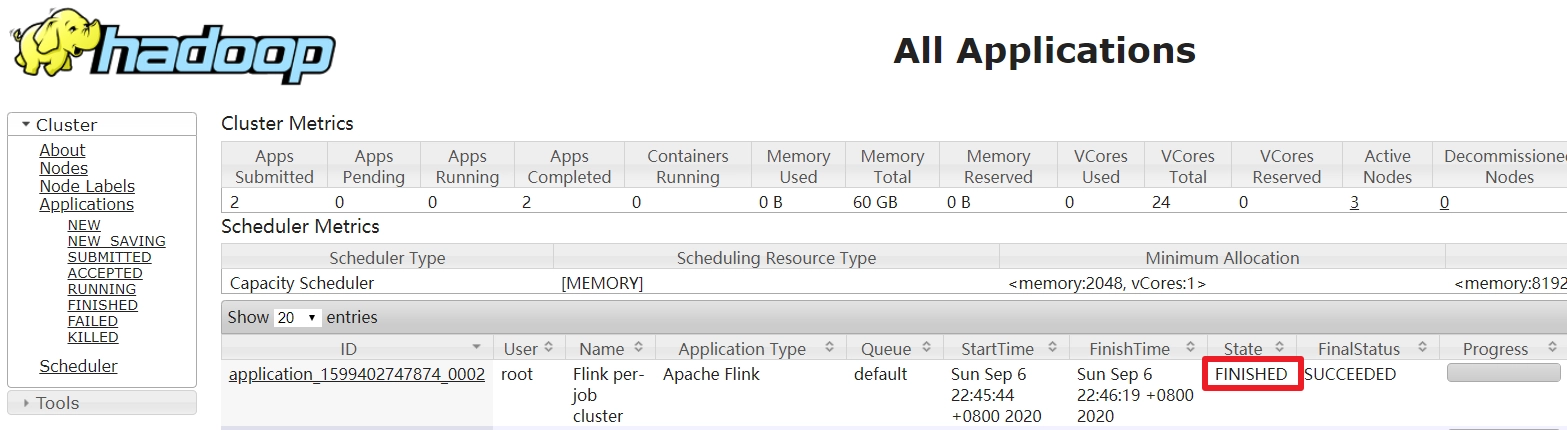This screenshot has width=1567, height=430.
Task: Click the FinishTime cell Sun Sep 6 22:46:19
Action: point(1135,395)
